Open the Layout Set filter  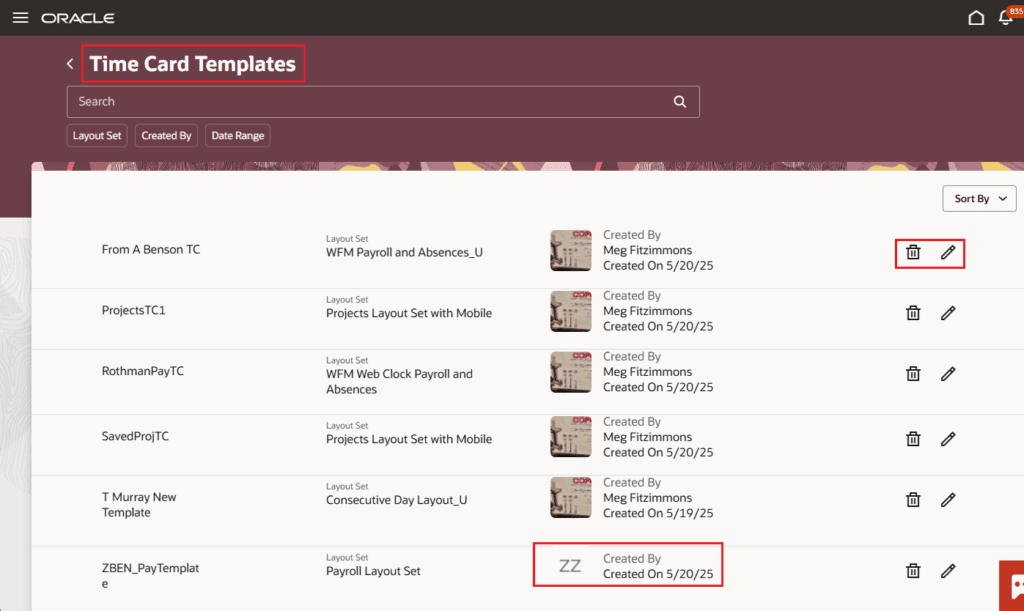coord(97,136)
